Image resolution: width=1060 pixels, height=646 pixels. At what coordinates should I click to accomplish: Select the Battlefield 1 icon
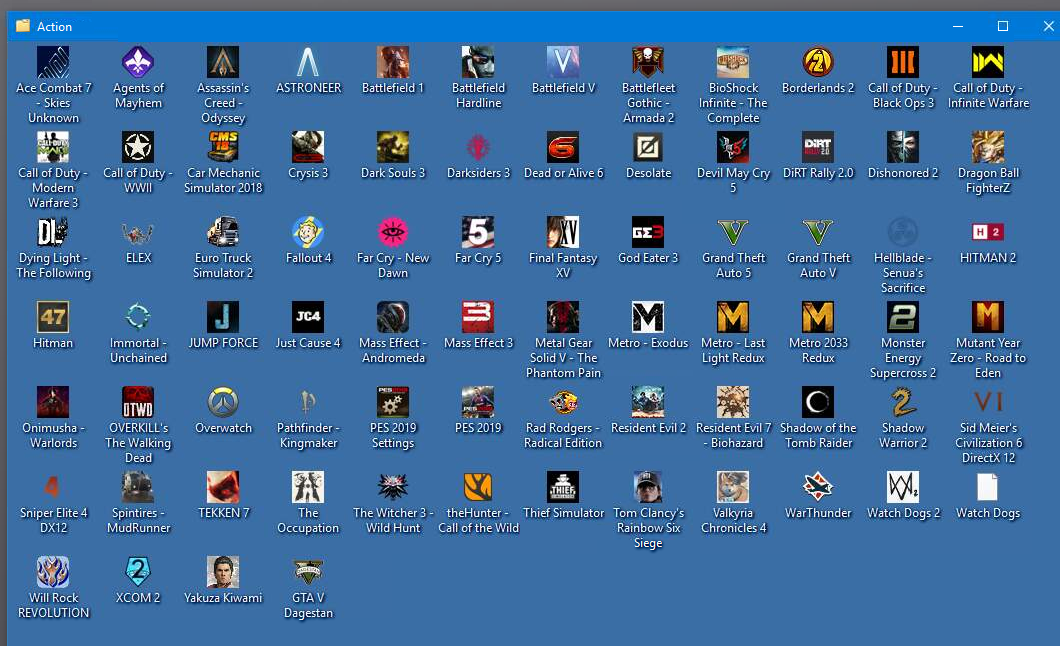click(x=393, y=62)
